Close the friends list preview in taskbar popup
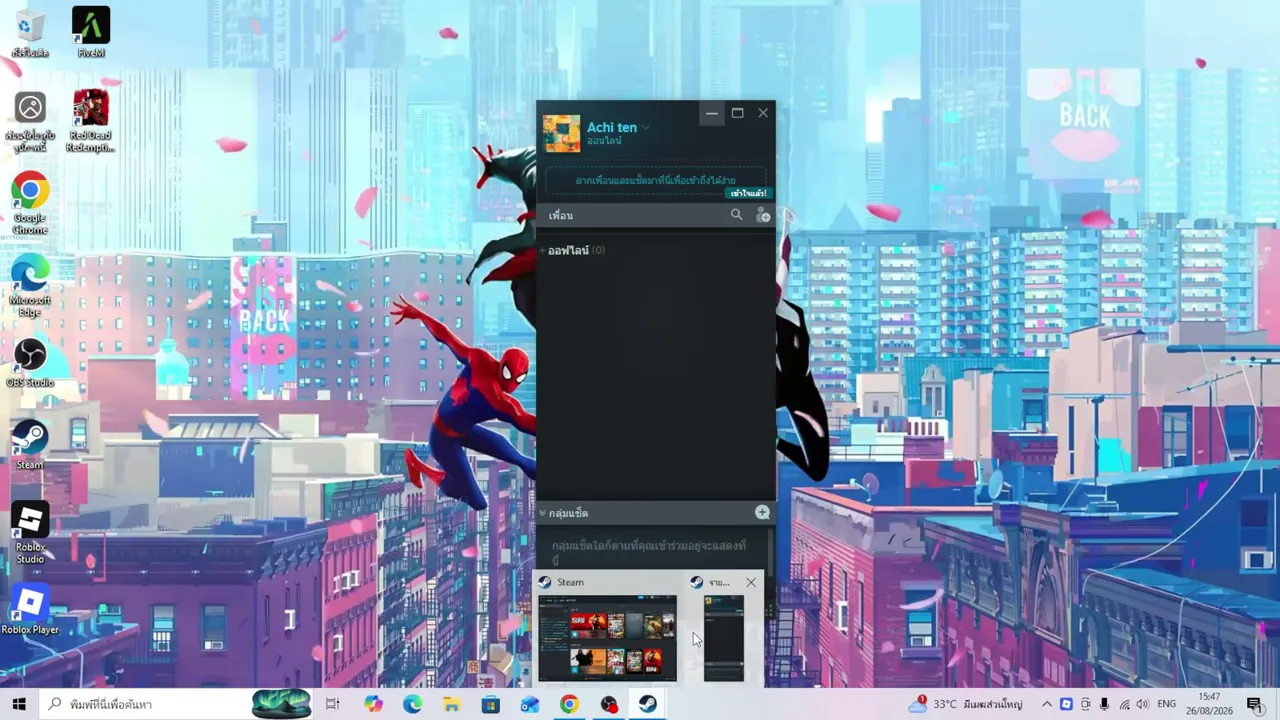The image size is (1280, 720). [751, 582]
